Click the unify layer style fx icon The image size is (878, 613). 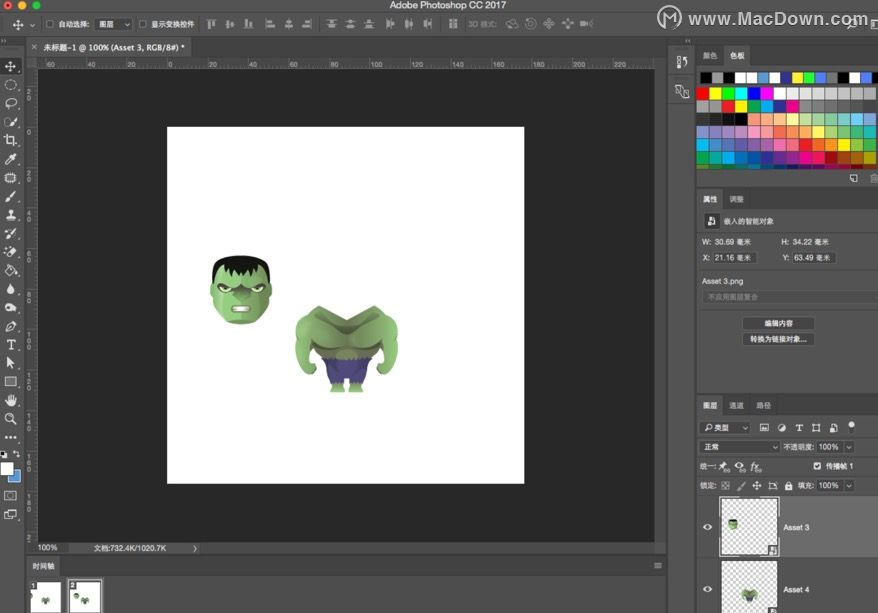pyautogui.click(x=756, y=466)
